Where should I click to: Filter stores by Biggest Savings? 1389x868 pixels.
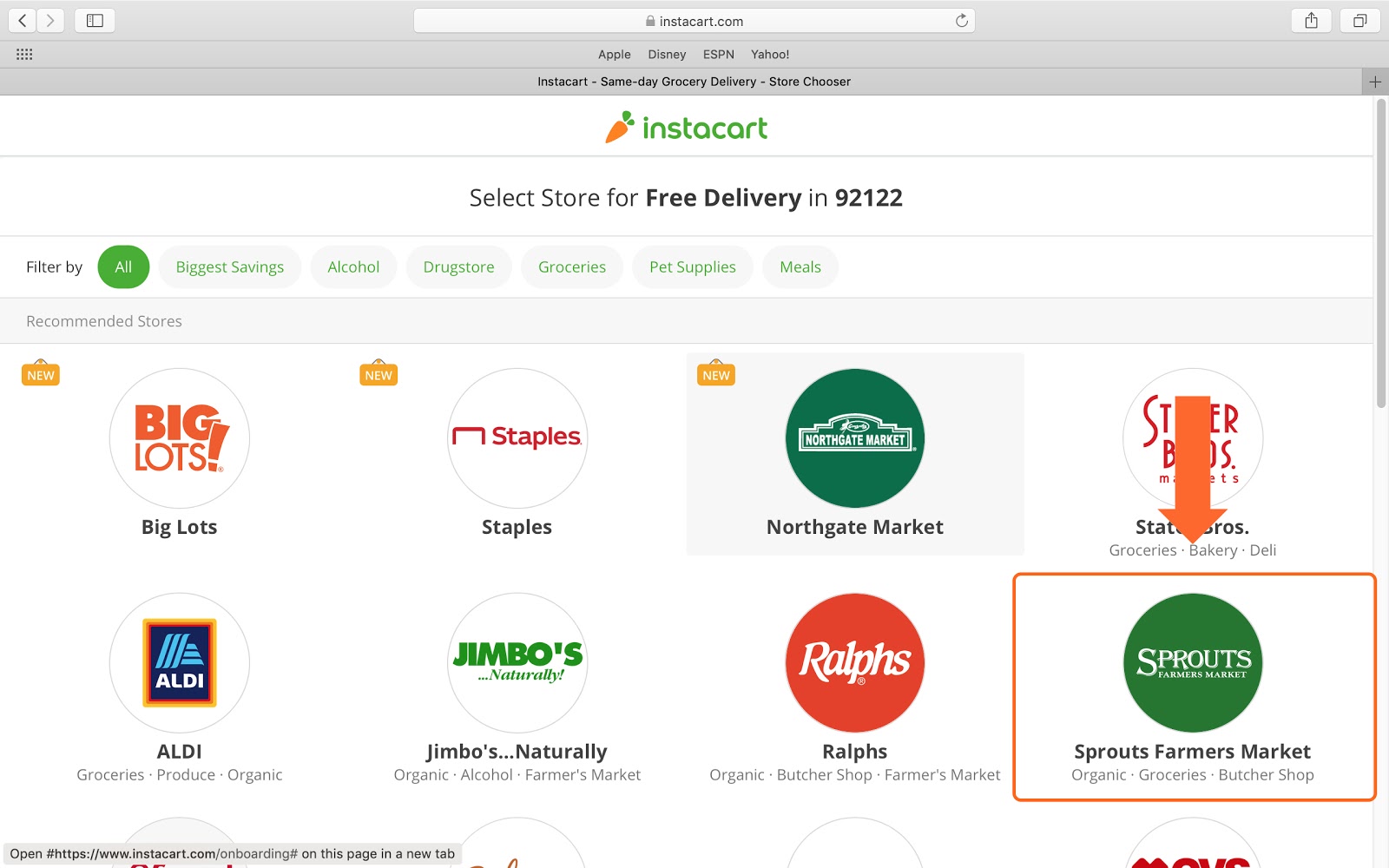(x=230, y=267)
